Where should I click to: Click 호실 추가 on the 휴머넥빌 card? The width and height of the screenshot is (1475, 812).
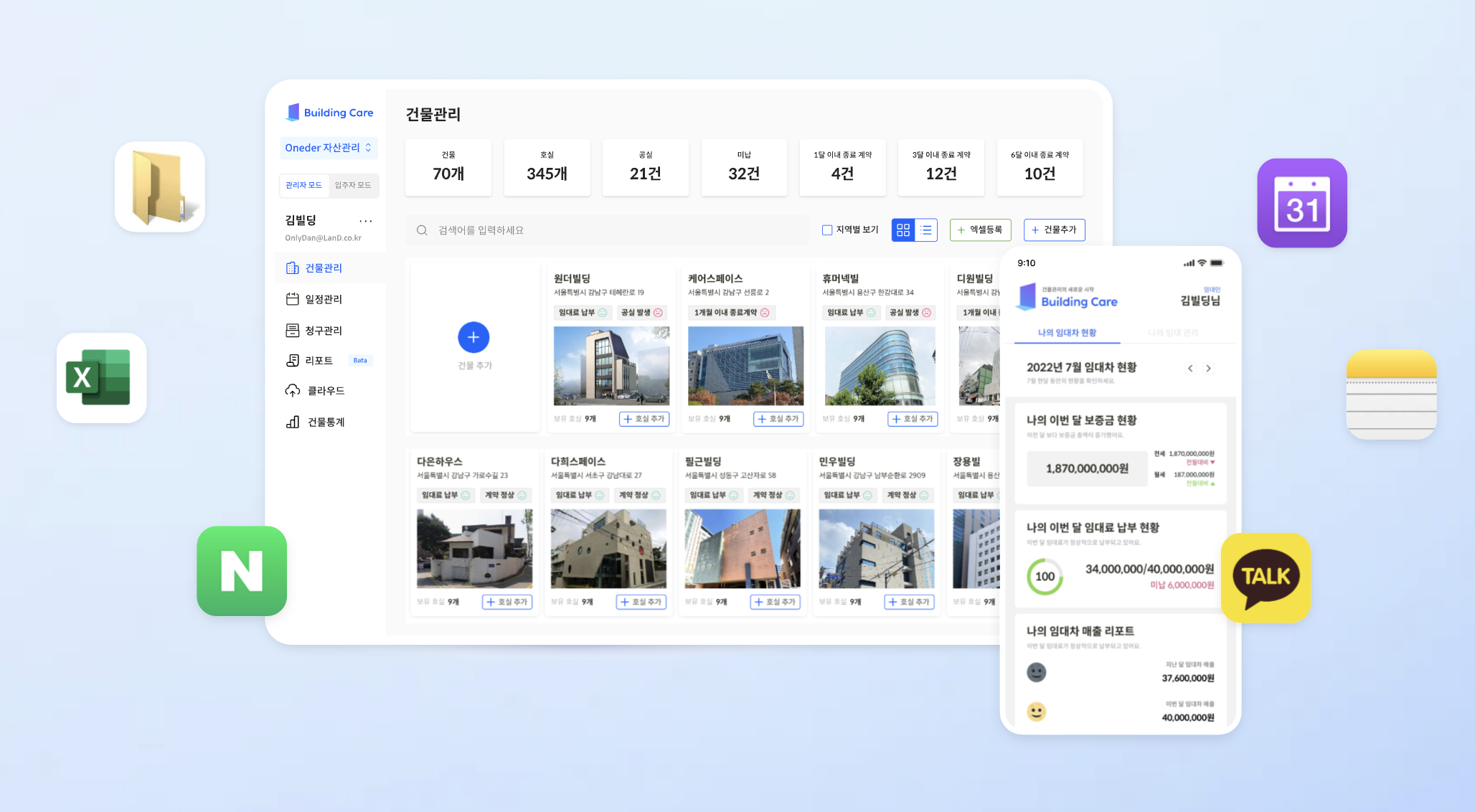913,419
